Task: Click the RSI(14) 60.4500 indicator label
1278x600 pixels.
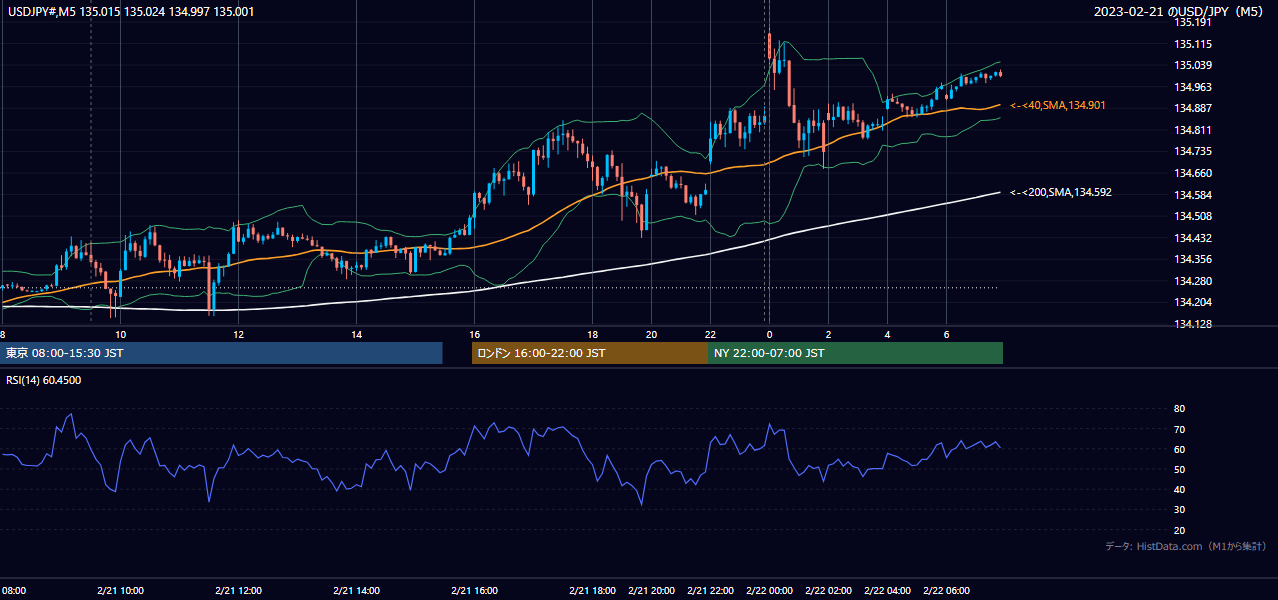Action: 44,380
